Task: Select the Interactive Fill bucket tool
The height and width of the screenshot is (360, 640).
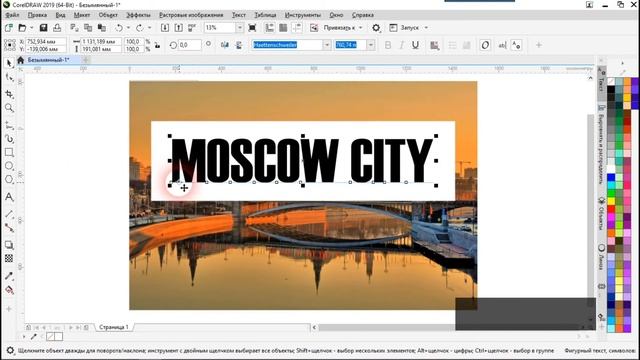Action: [x=9, y=290]
